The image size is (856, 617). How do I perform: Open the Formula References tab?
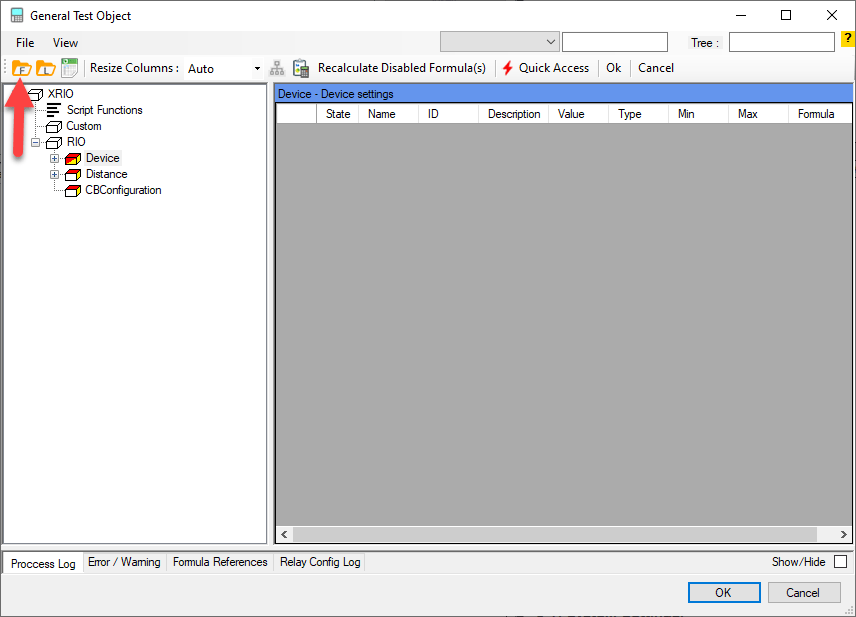pyautogui.click(x=220, y=562)
